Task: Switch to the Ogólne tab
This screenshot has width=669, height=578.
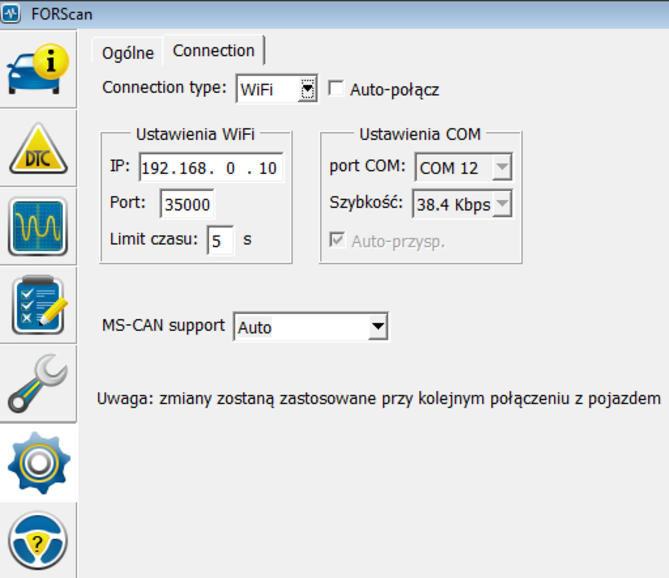Action: [128, 53]
